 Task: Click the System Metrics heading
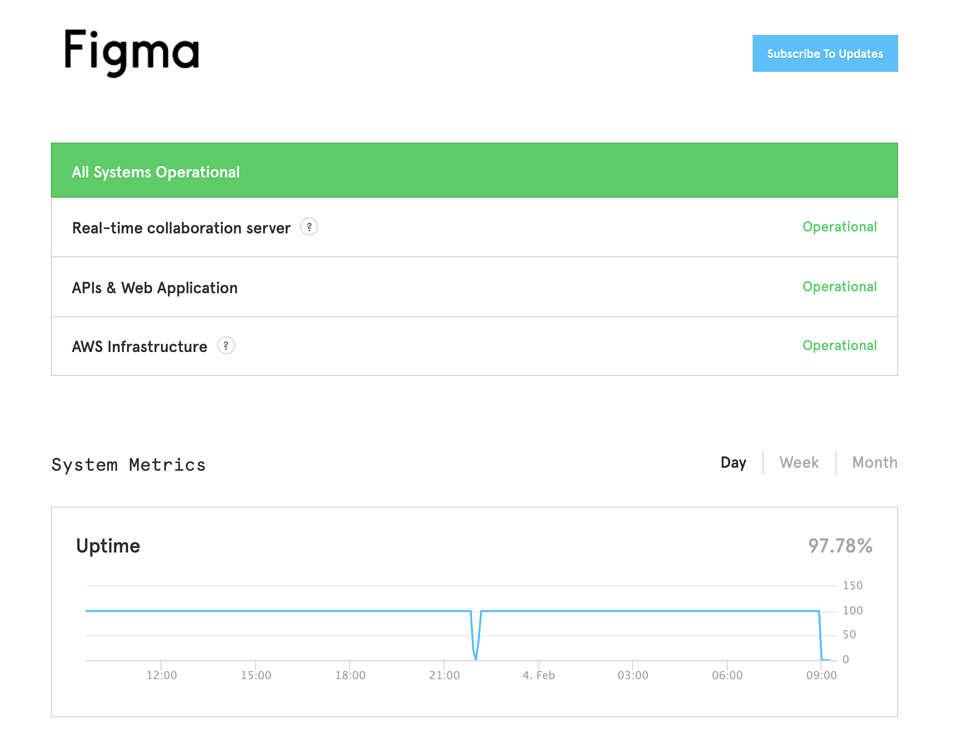pos(129,465)
